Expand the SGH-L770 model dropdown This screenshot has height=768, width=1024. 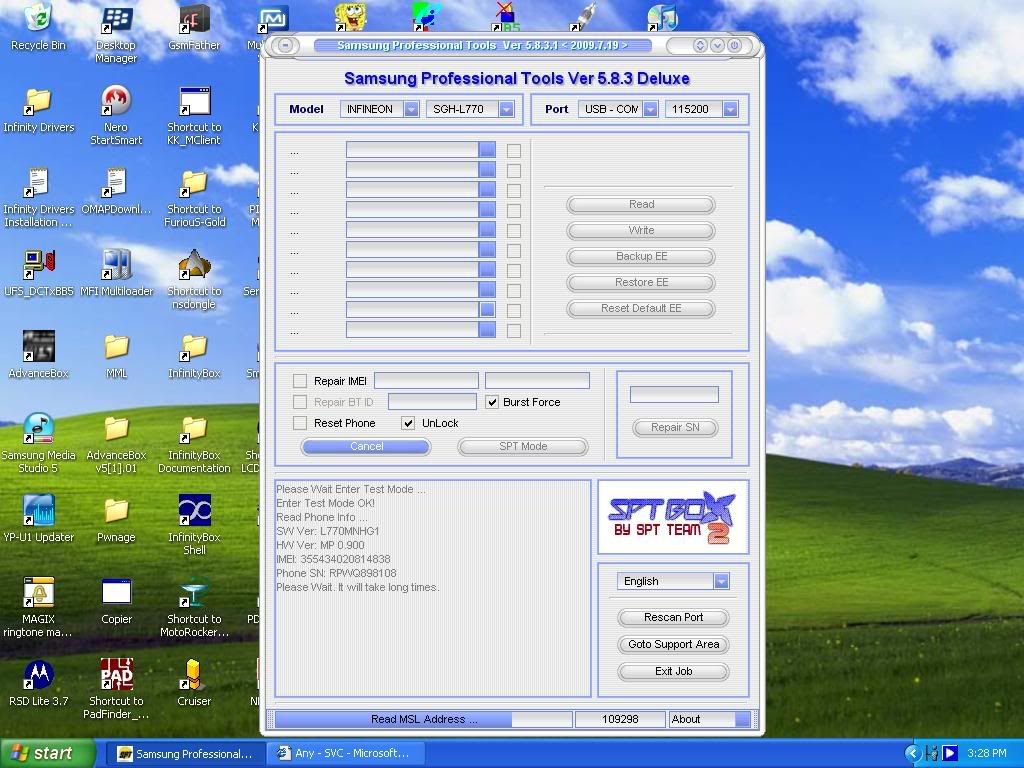(x=506, y=109)
